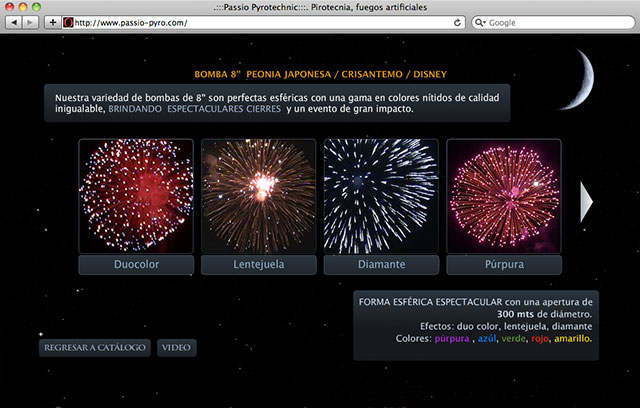The image size is (640, 408).
Task: Play the Video button
Action: point(176,348)
